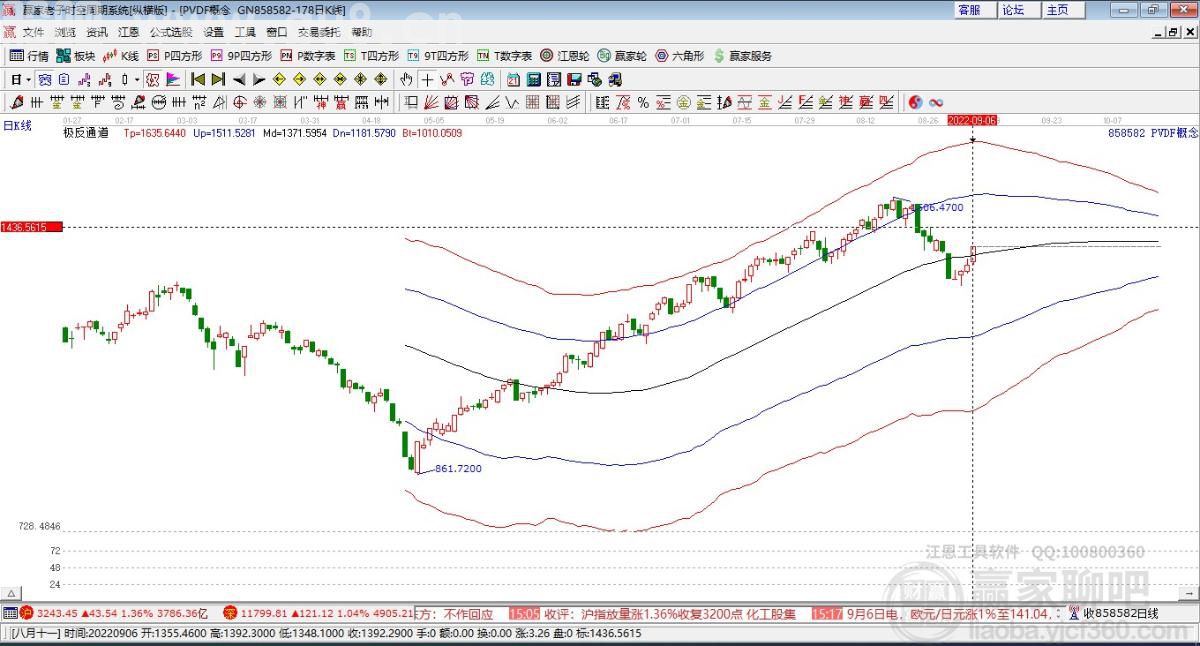Screen dimensions: 1200x646
Task: Jump to last bar with green arrow
Action: [218, 79]
